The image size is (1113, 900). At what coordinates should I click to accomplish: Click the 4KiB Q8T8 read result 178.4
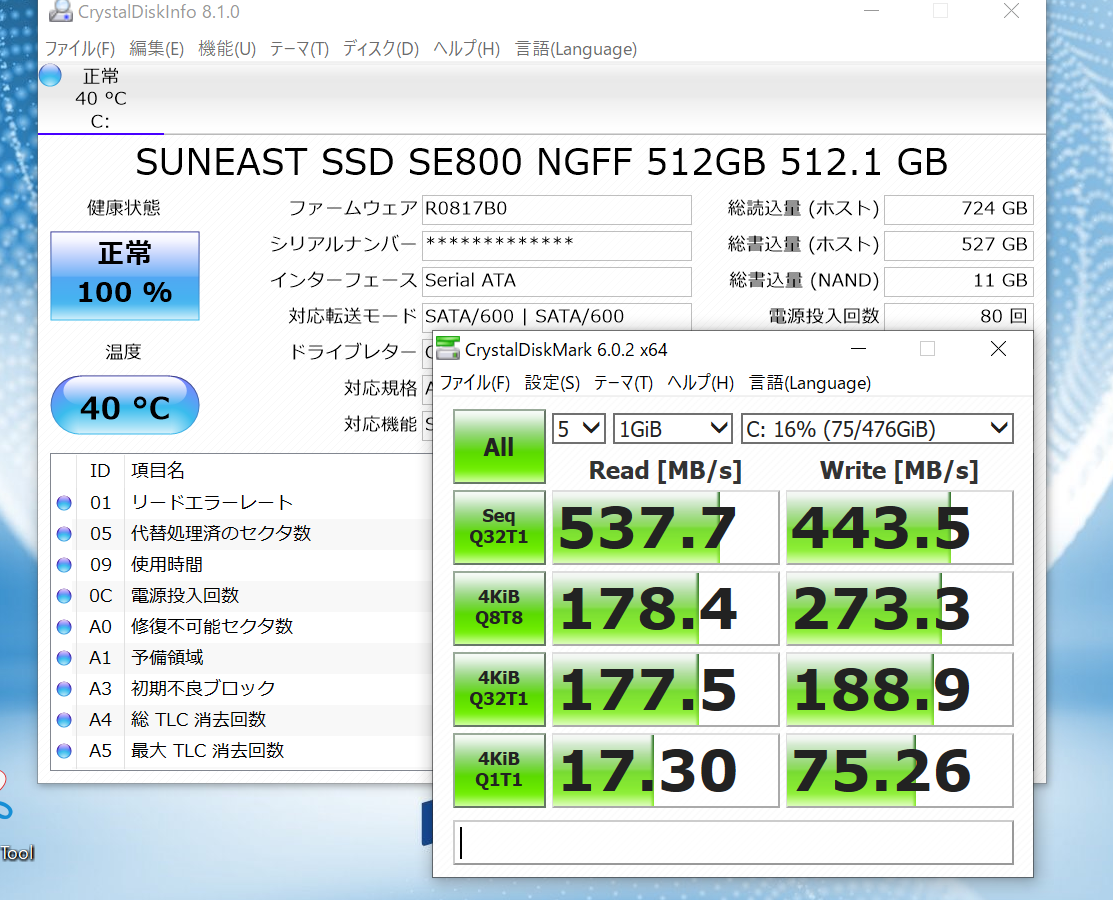click(x=666, y=608)
